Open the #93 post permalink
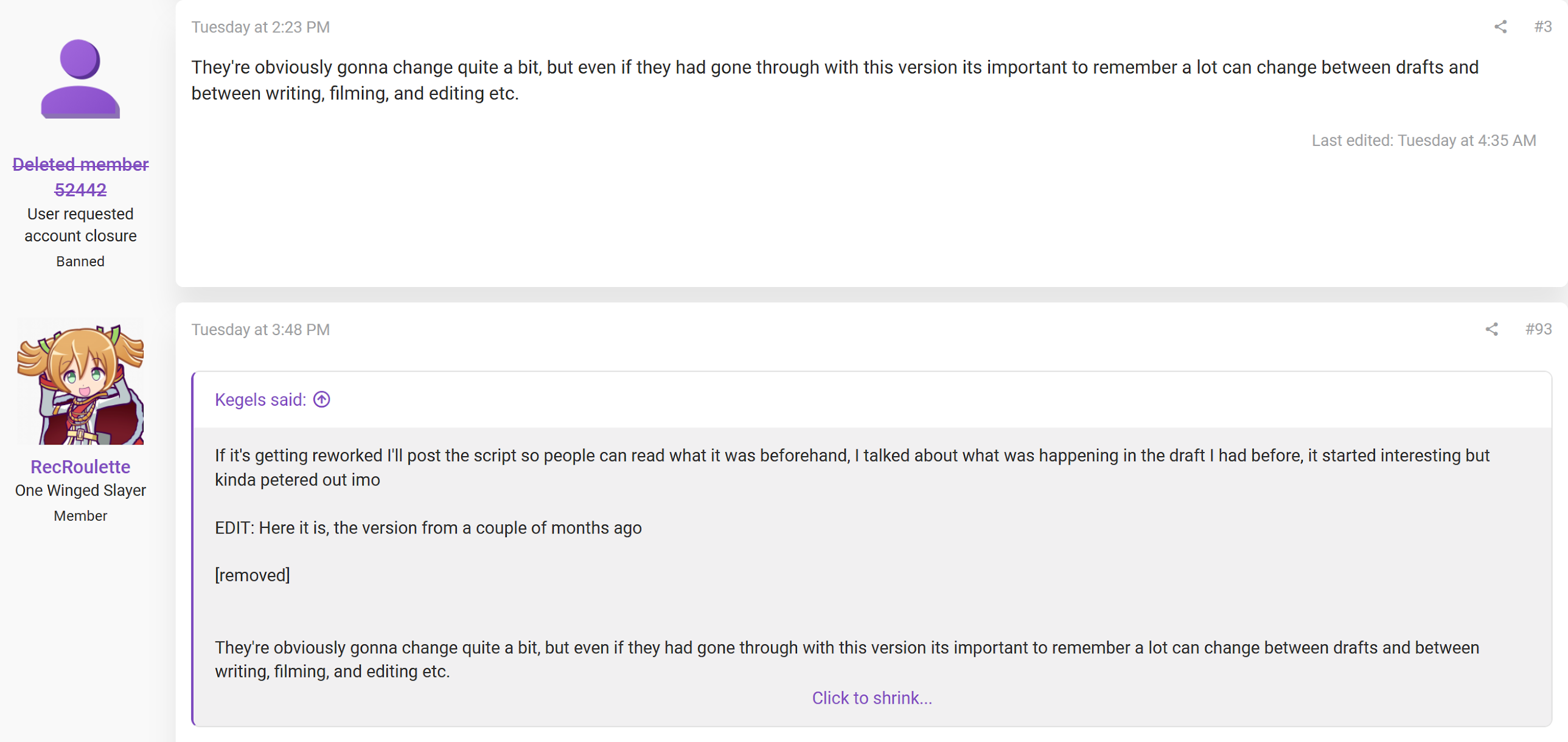The width and height of the screenshot is (1568, 742). pyautogui.click(x=1538, y=329)
